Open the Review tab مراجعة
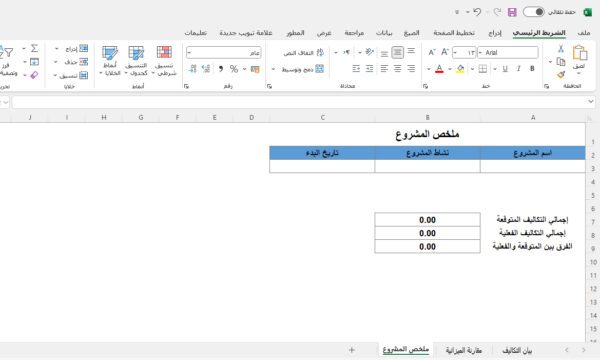The width and height of the screenshot is (600, 360). [x=354, y=33]
